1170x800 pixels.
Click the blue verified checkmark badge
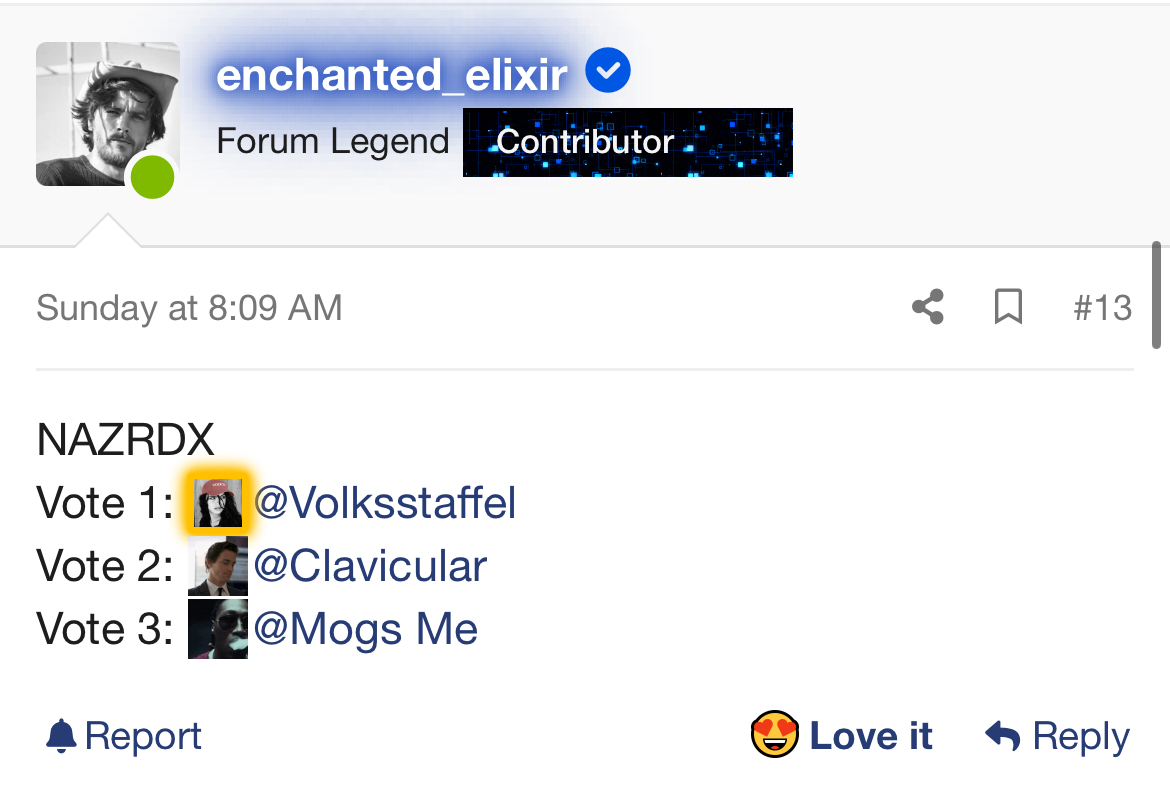pyautogui.click(x=607, y=70)
